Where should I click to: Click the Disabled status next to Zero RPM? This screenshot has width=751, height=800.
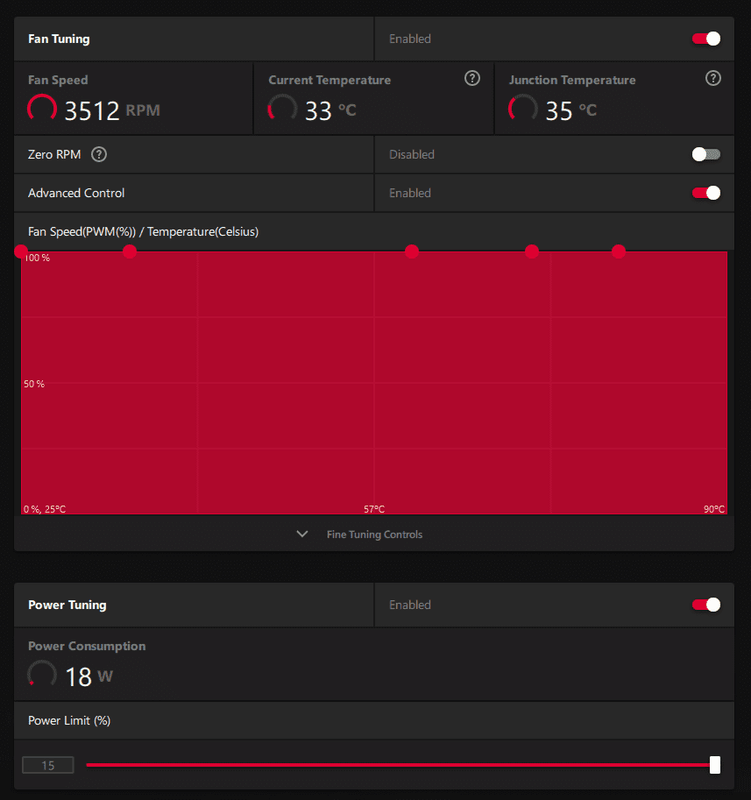click(x=412, y=155)
